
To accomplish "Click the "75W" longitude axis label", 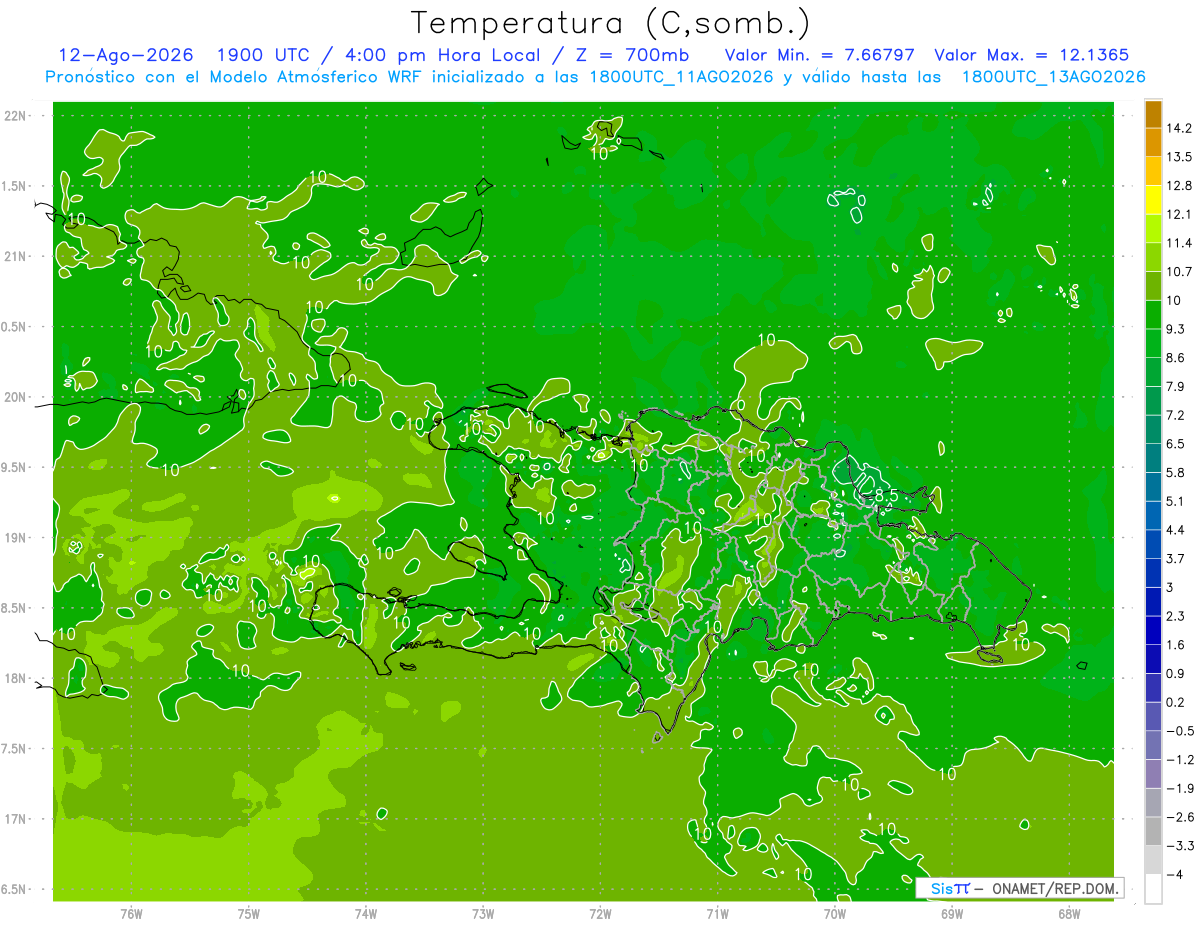I will [x=249, y=913].
